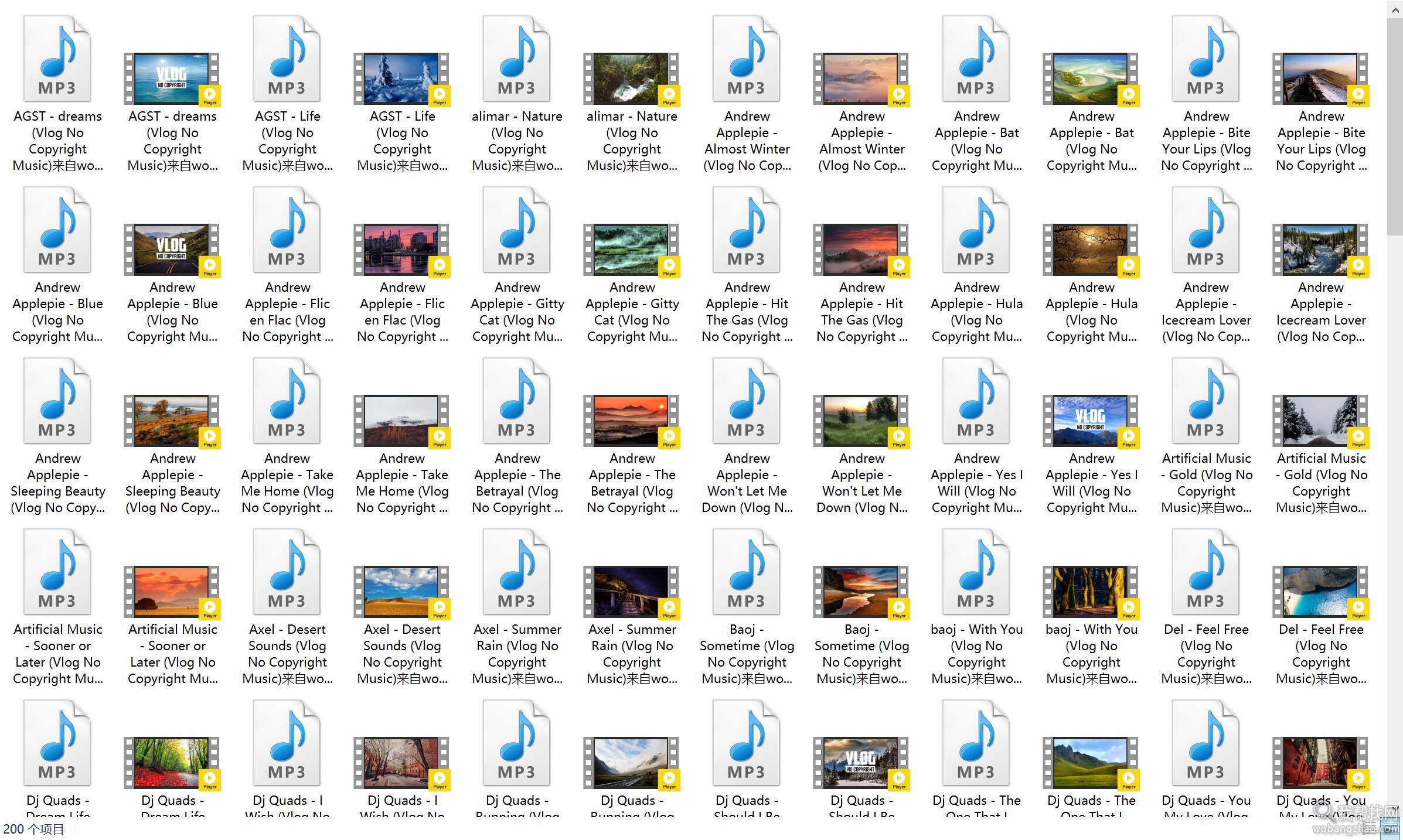
Task: Select the Axel - Desert Sounds MP3 icon
Action: 287,572
